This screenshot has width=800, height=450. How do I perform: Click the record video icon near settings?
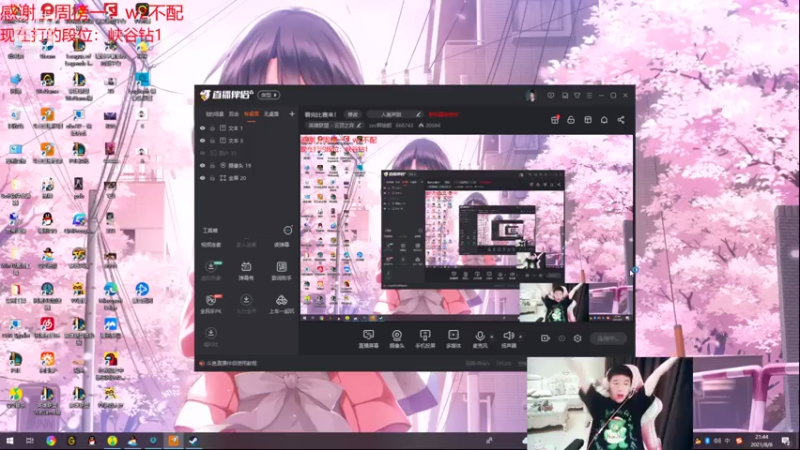coord(545,338)
